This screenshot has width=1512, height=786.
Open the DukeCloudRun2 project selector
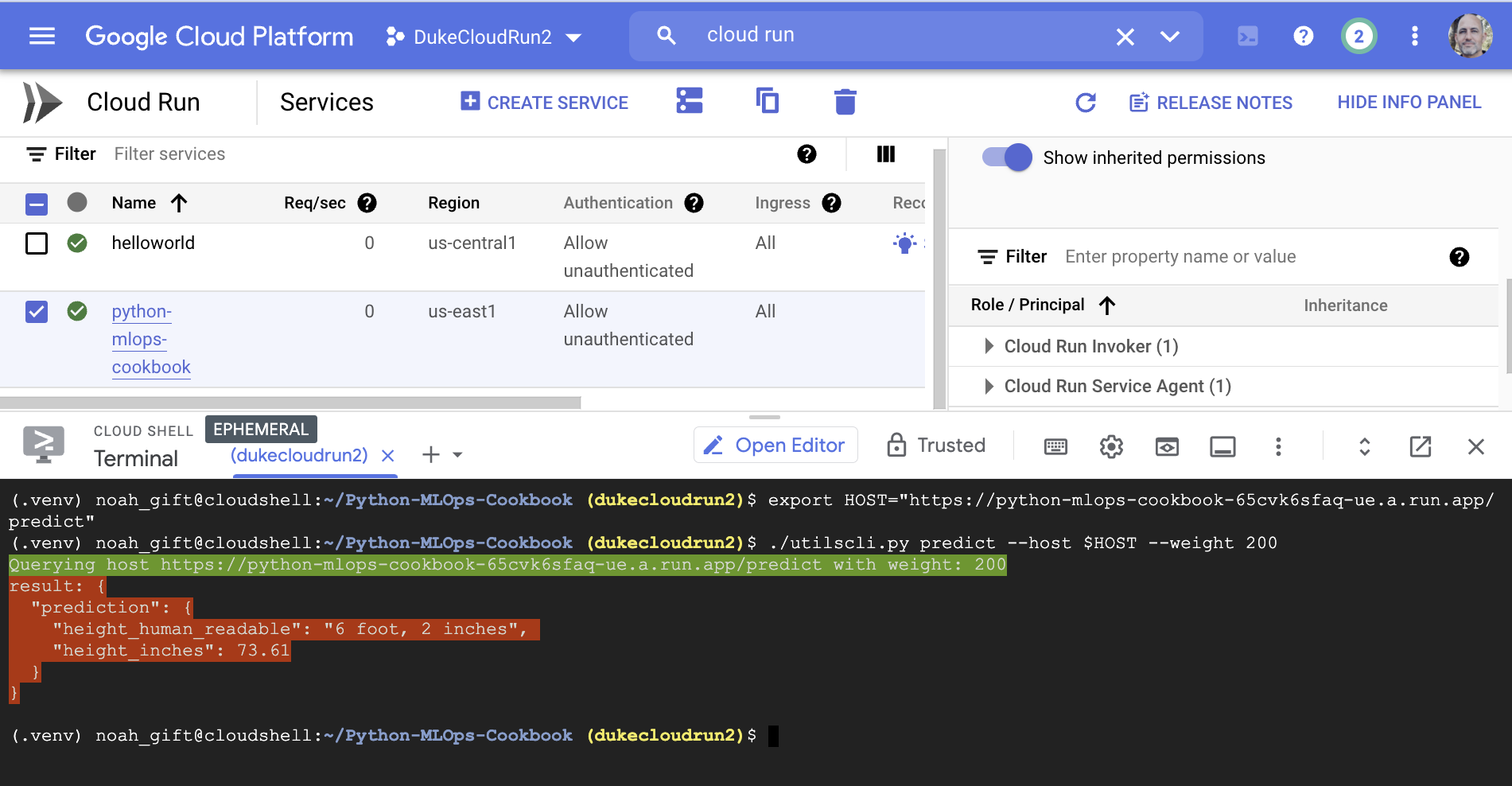pos(484,37)
